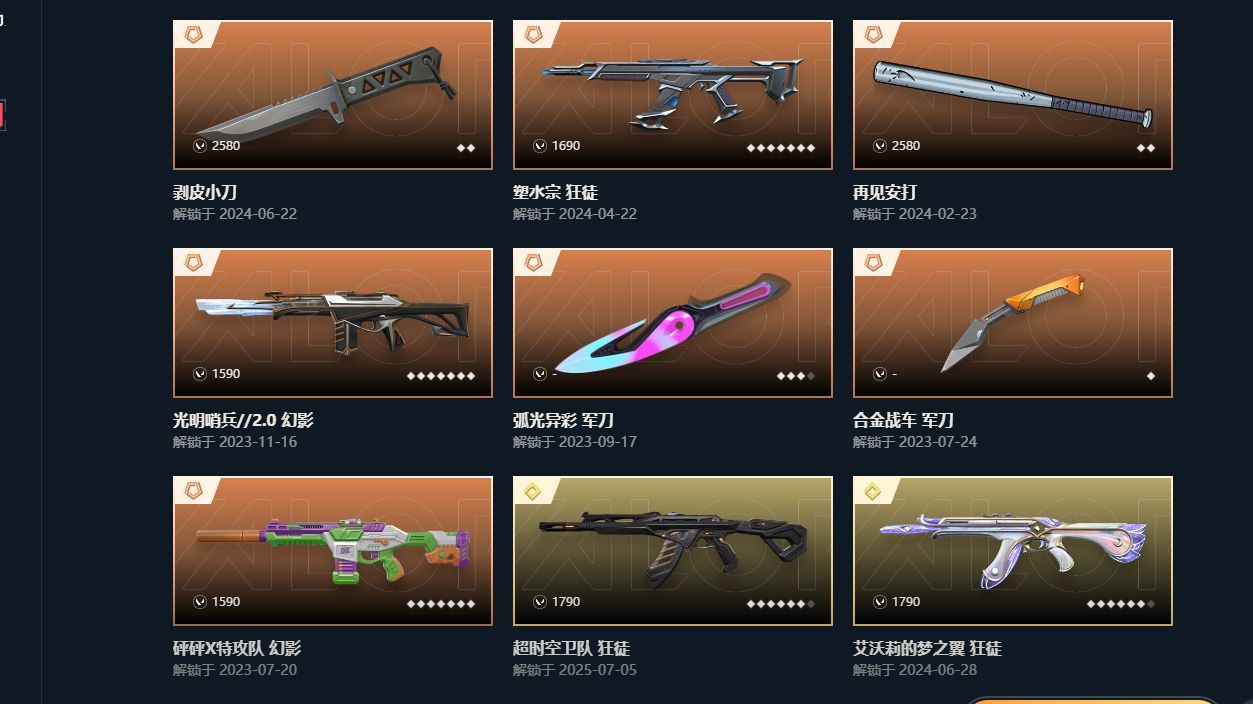Click the tier badge icon on 再见安打 card
The width and height of the screenshot is (1253, 704).
[x=873, y=35]
